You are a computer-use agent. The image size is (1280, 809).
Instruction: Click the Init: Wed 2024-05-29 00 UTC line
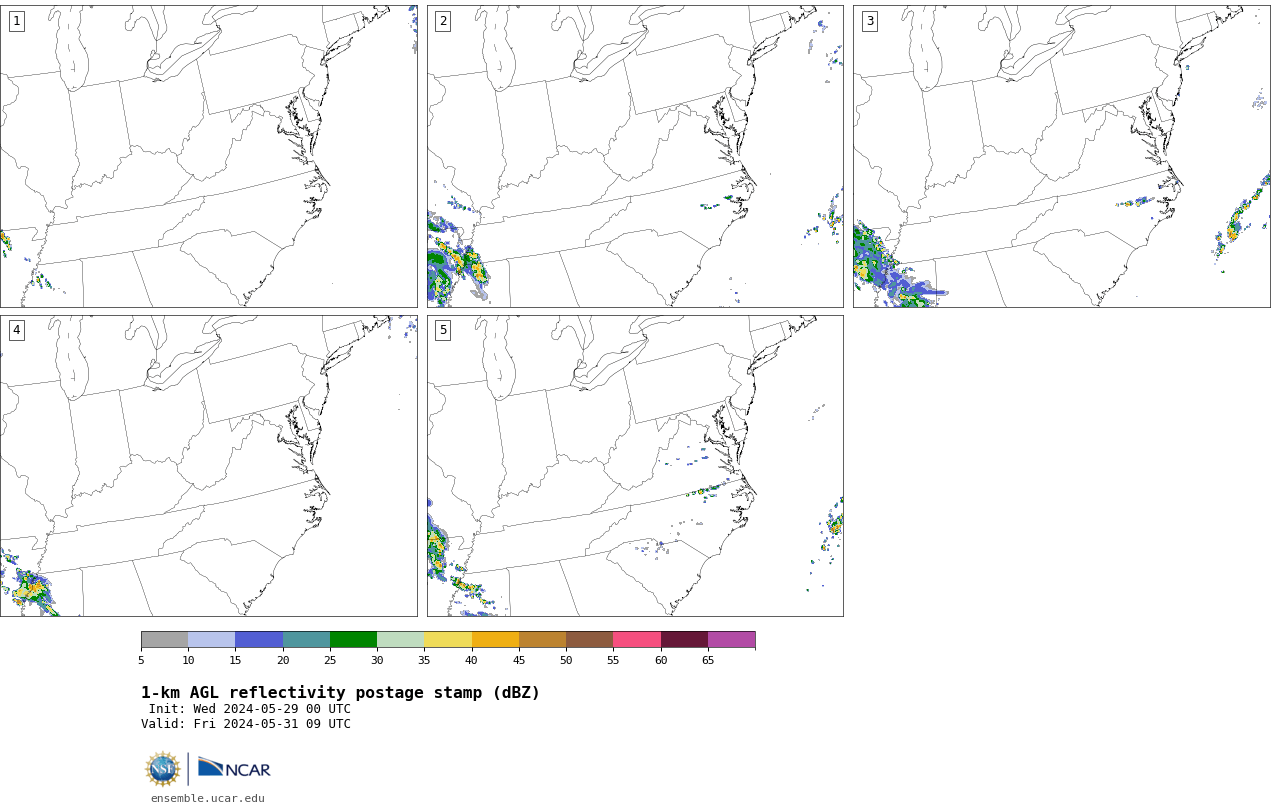[250, 709]
